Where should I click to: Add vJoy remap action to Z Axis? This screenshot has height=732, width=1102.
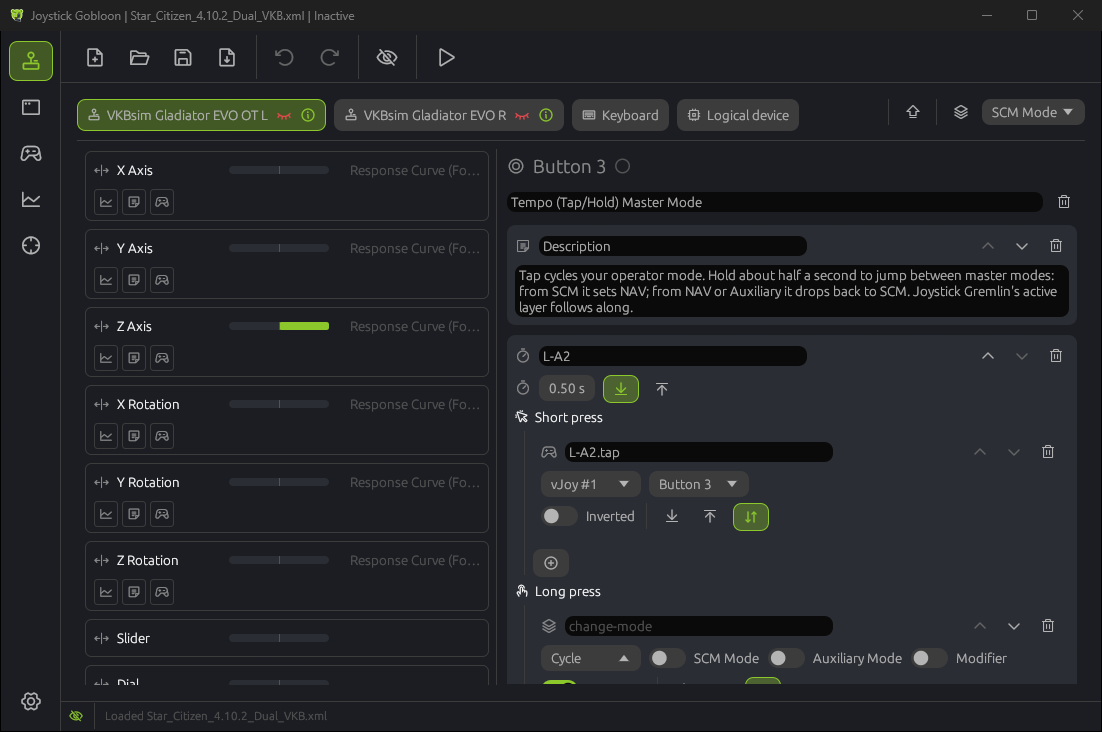[x=162, y=358]
